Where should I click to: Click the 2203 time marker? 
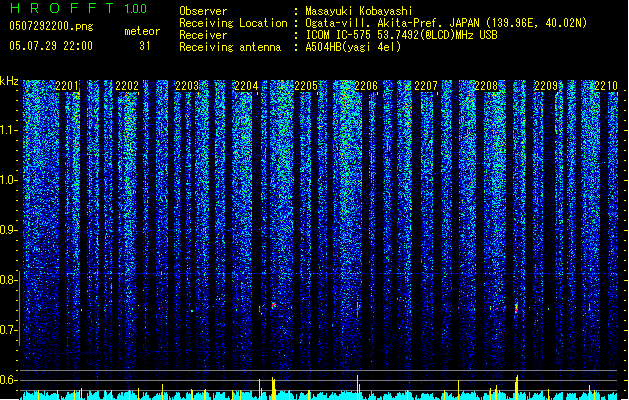click(187, 86)
